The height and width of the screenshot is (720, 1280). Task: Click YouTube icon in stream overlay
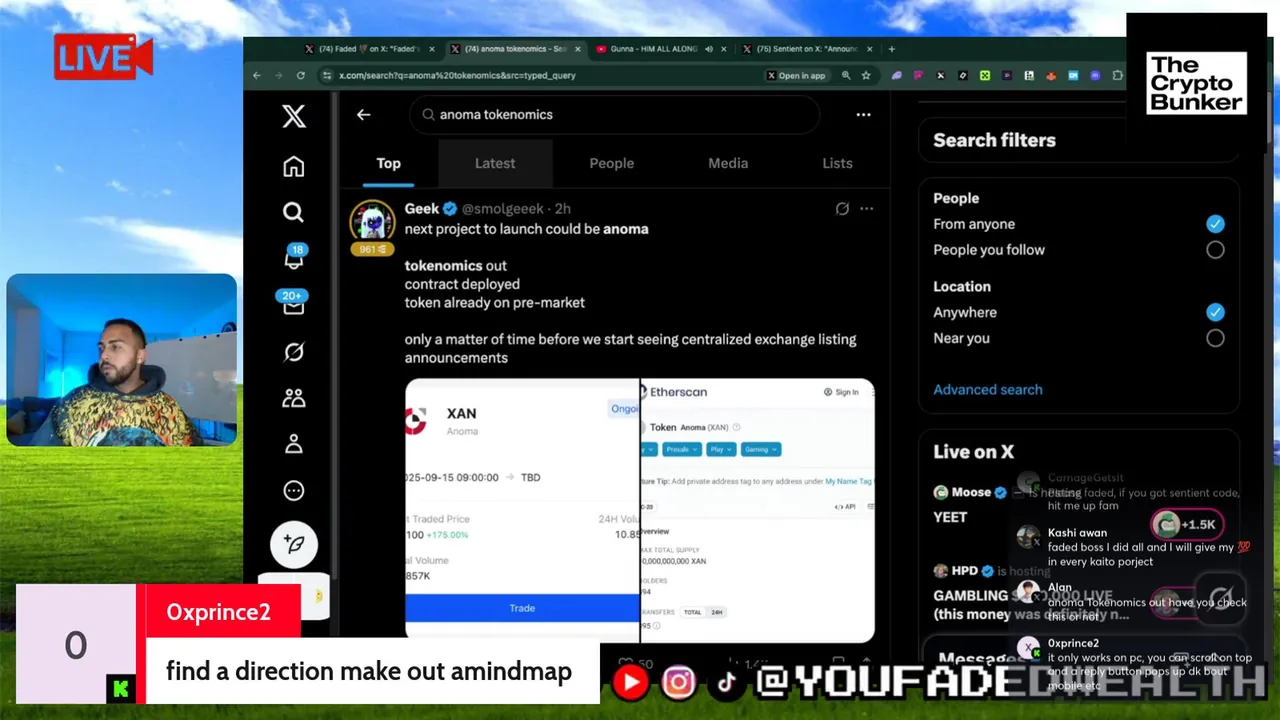pos(630,682)
